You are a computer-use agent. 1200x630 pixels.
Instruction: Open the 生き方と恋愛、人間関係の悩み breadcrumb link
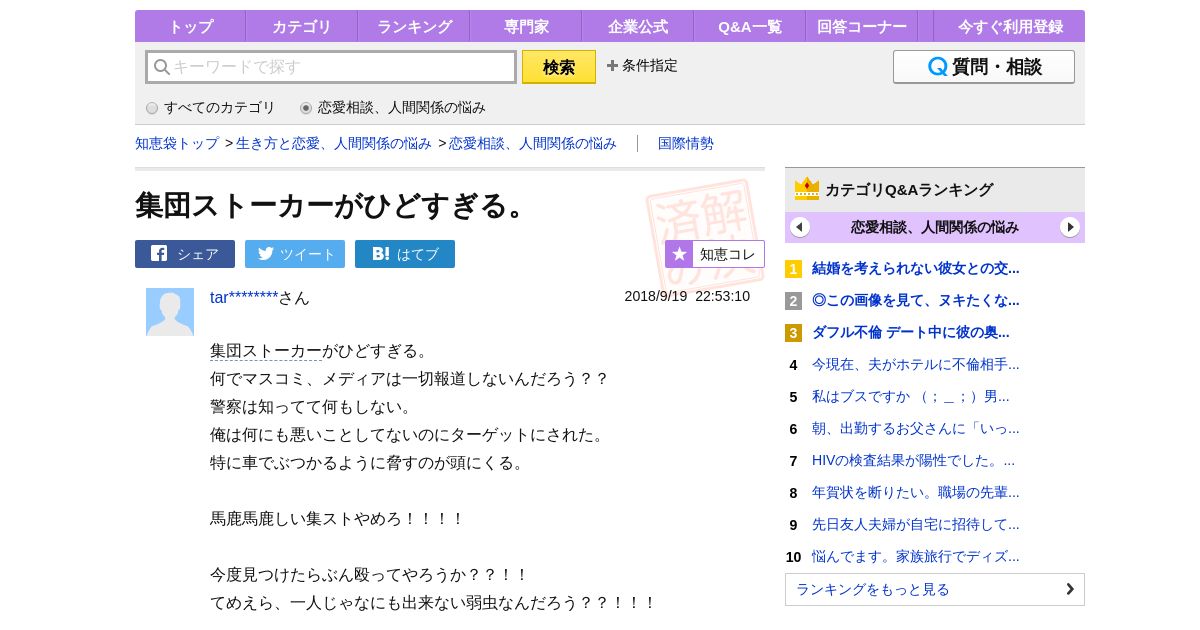click(x=334, y=143)
